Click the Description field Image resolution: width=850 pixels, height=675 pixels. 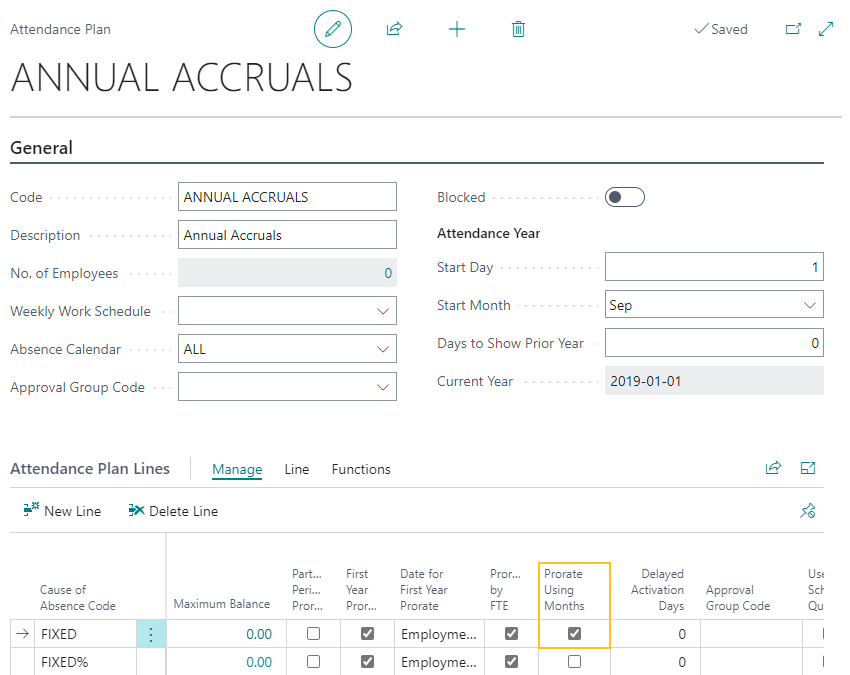pyautogui.click(x=287, y=234)
